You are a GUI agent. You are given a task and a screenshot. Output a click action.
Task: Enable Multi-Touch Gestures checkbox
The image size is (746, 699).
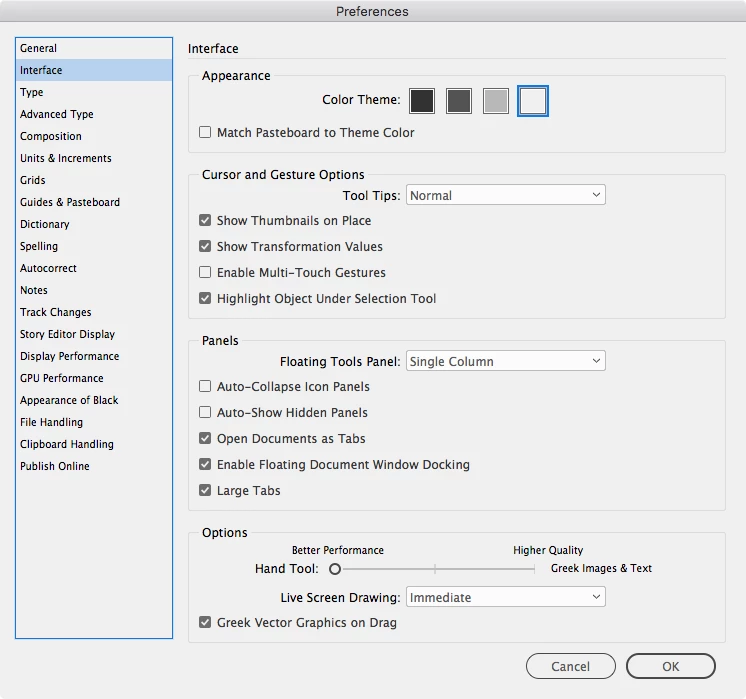tap(205, 272)
